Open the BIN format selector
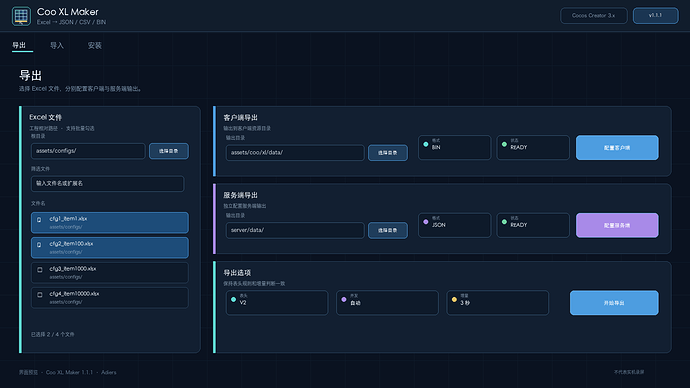This screenshot has width=690, height=388. [455, 147]
